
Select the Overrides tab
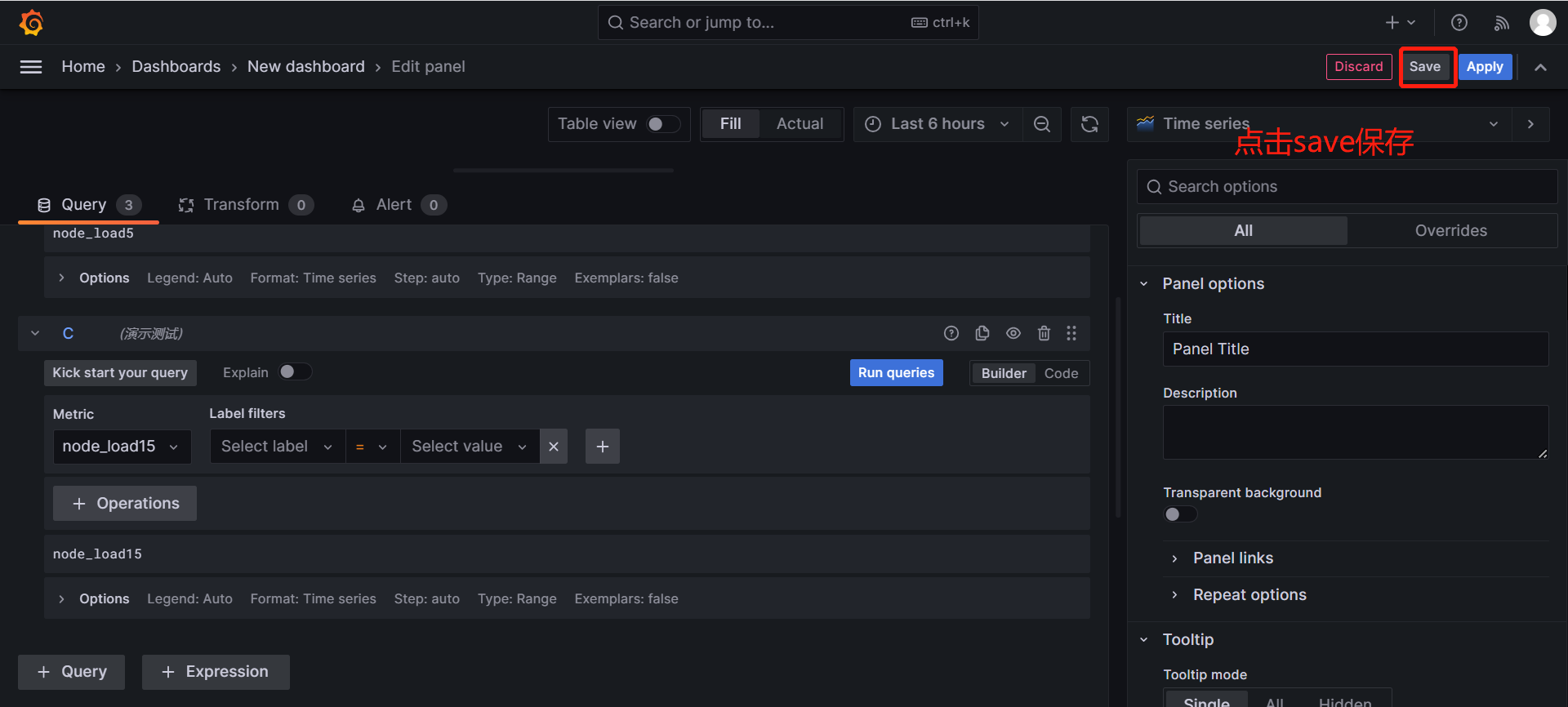pos(1450,231)
